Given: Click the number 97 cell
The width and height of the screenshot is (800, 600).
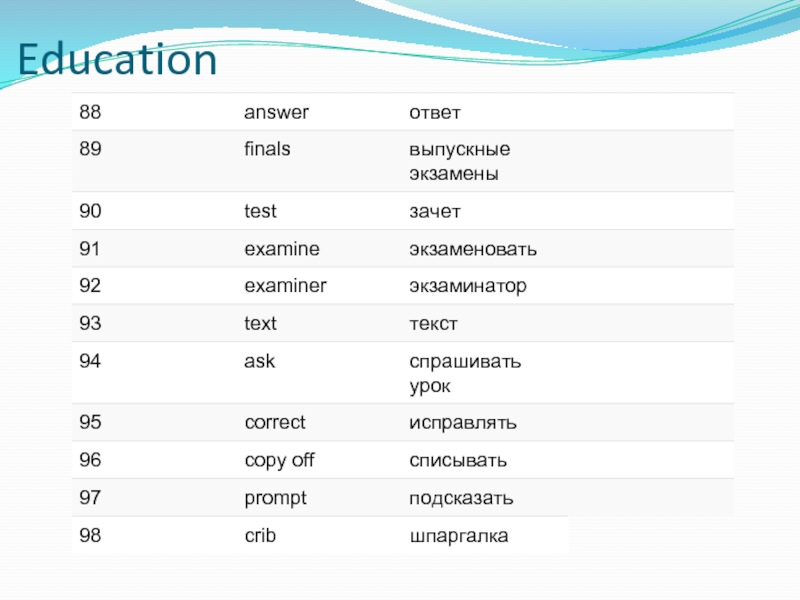Looking at the screenshot, I should 90,497.
